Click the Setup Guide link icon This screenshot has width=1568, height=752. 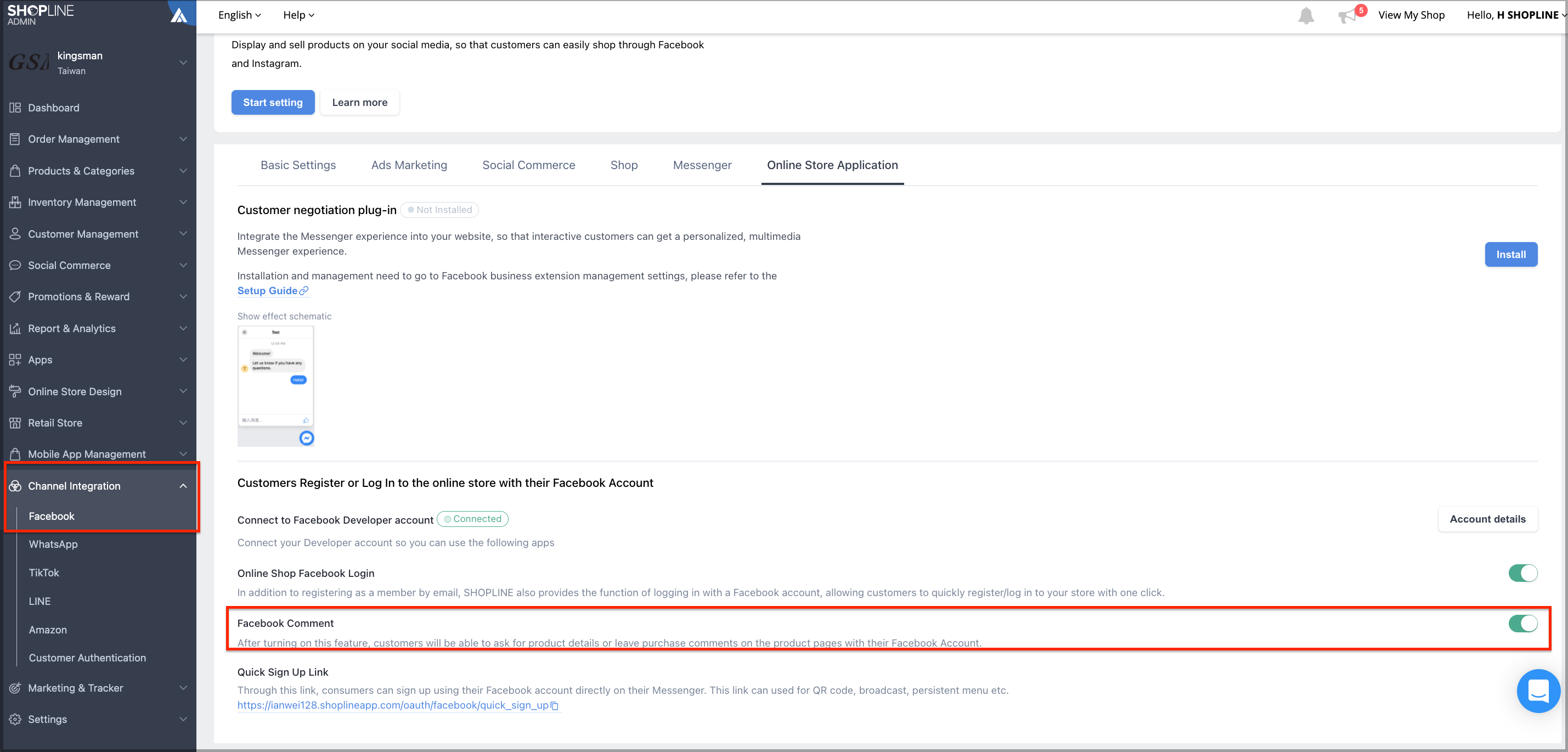pos(304,290)
